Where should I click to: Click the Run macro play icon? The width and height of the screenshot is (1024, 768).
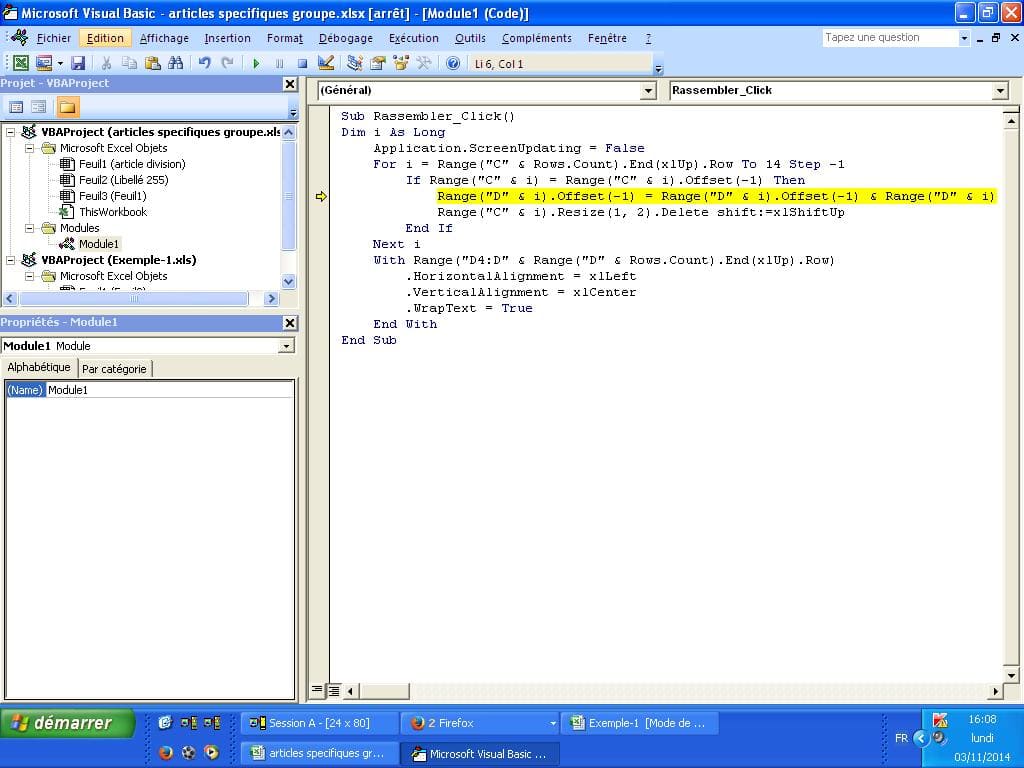tap(256, 63)
